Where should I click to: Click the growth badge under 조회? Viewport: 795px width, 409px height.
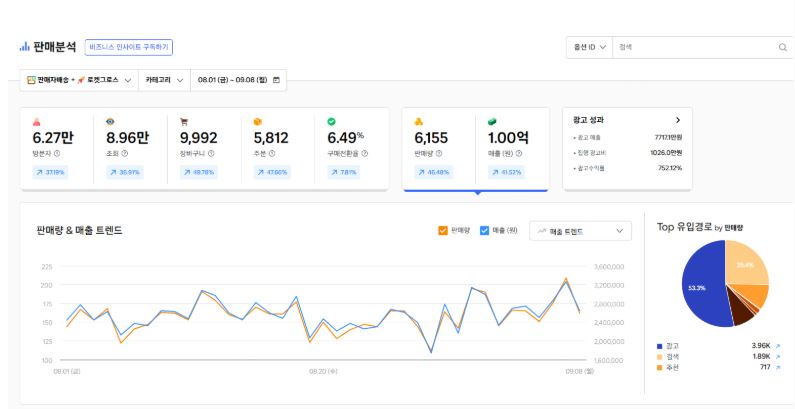point(125,172)
